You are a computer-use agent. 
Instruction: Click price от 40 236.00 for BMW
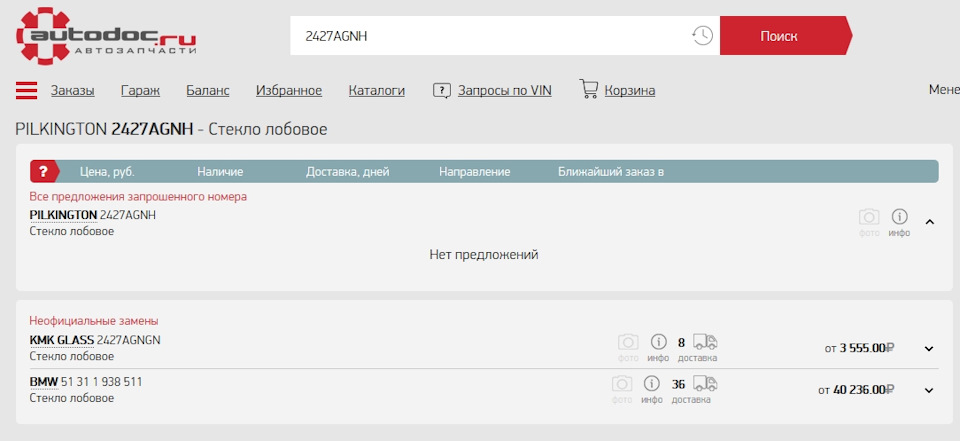pos(857,390)
